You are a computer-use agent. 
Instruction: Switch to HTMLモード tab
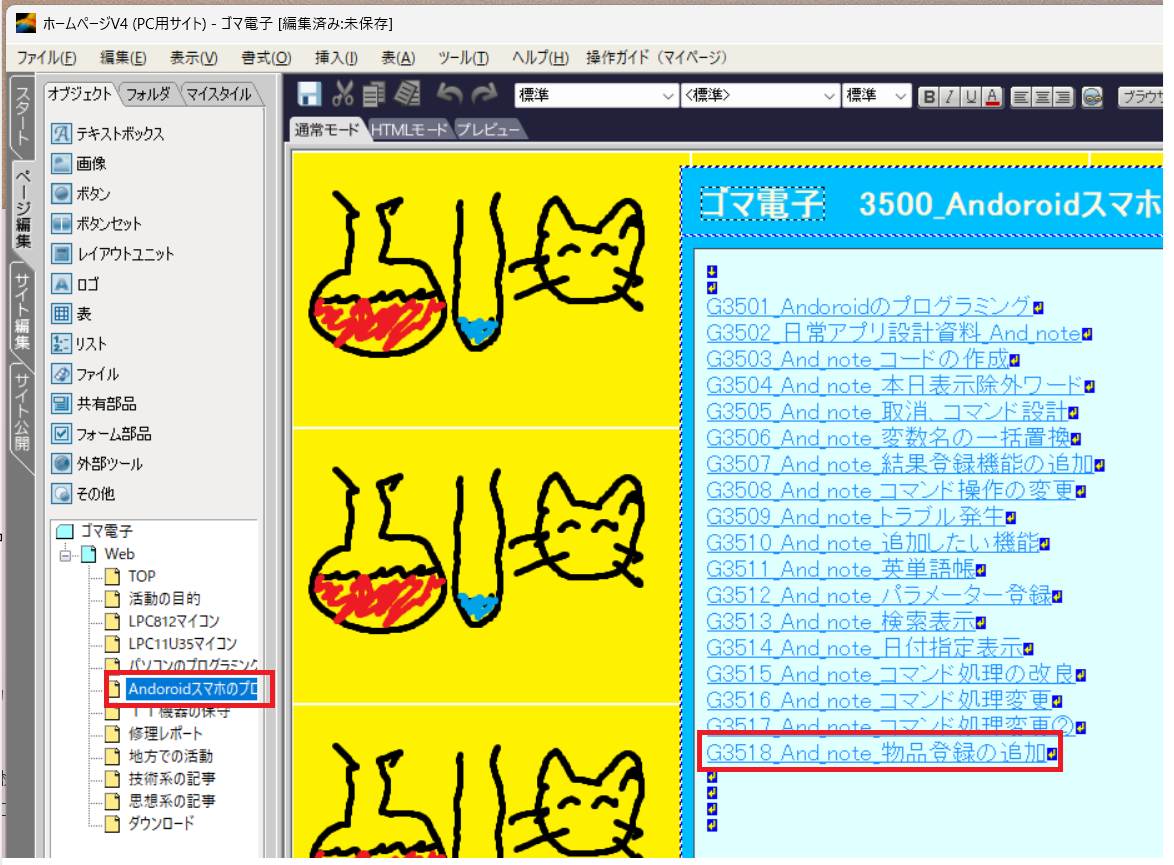409,130
